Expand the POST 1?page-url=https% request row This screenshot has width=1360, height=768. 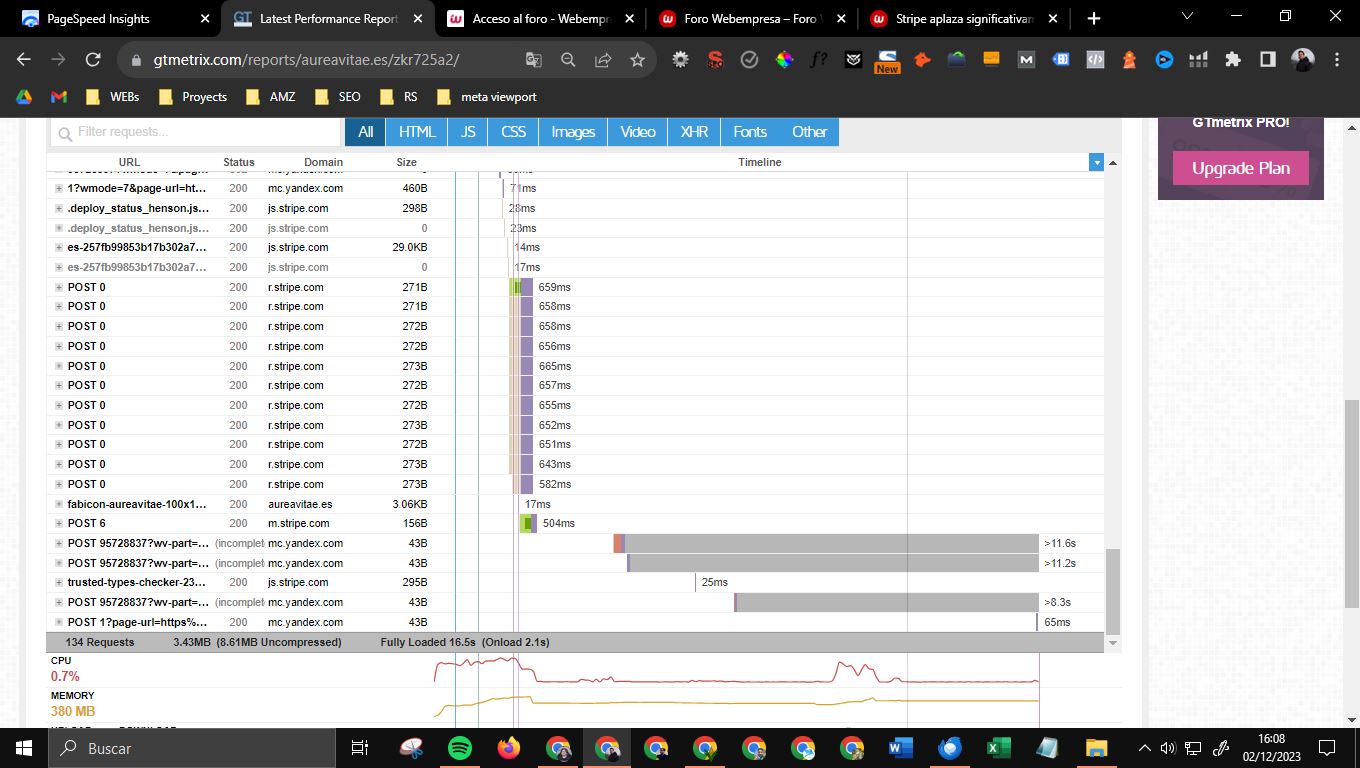click(59, 622)
